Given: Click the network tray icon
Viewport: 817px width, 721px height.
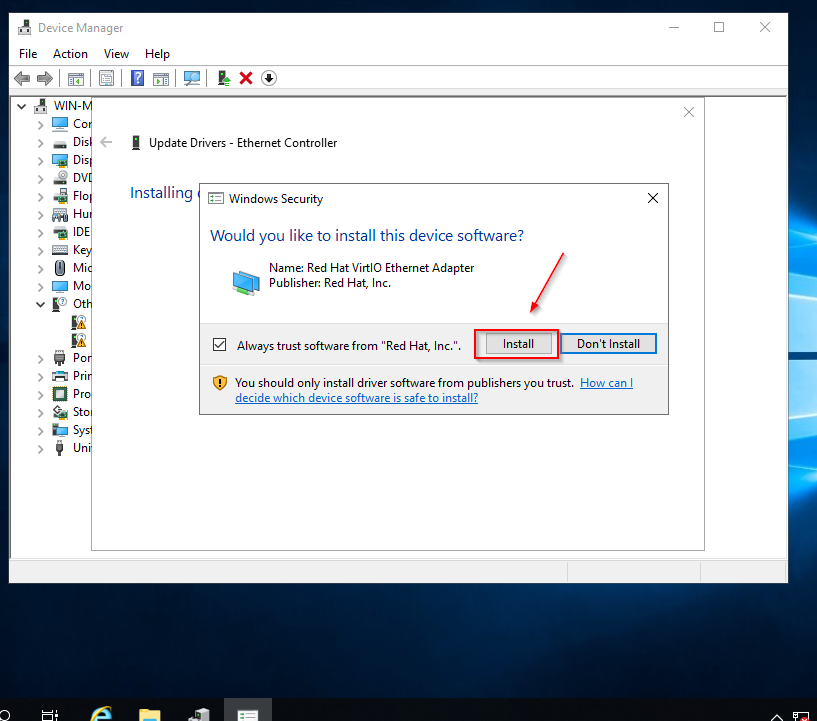Looking at the screenshot, I should point(800,717).
